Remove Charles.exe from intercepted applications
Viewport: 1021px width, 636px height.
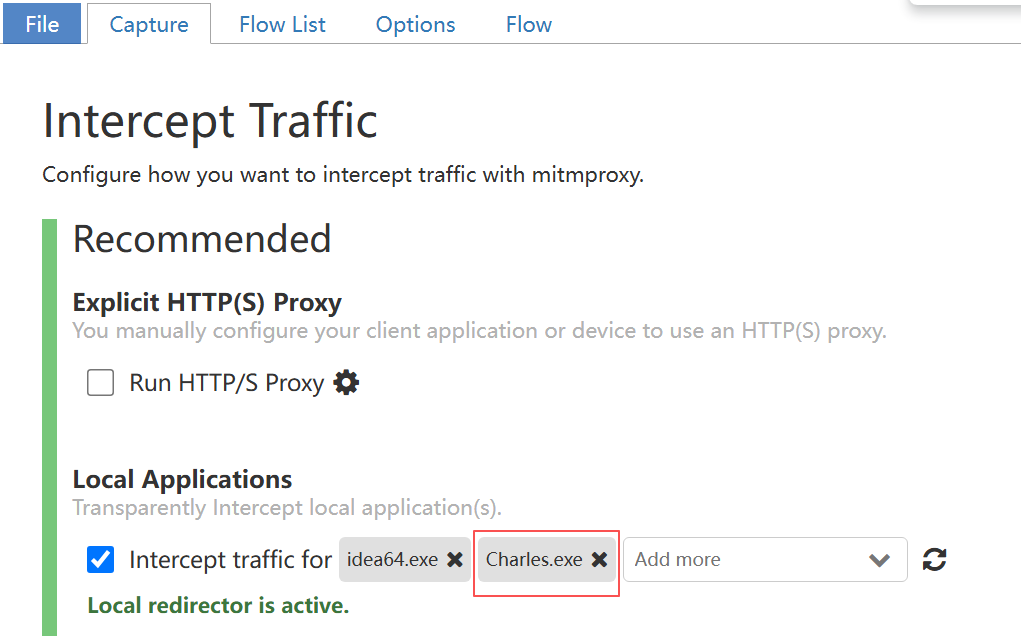599,560
